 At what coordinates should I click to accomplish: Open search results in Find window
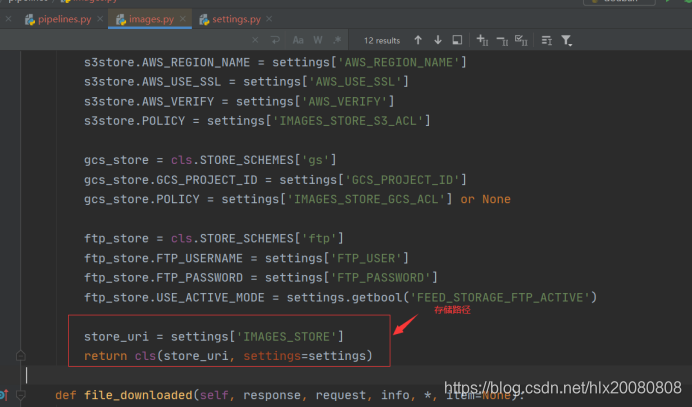coord(457,40)
